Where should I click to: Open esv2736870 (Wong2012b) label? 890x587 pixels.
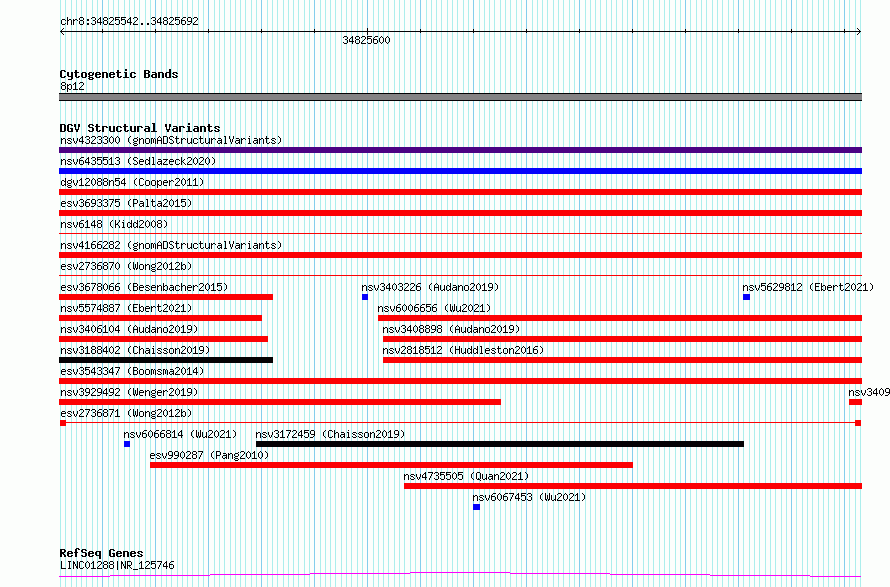click(x=126, y=266)
